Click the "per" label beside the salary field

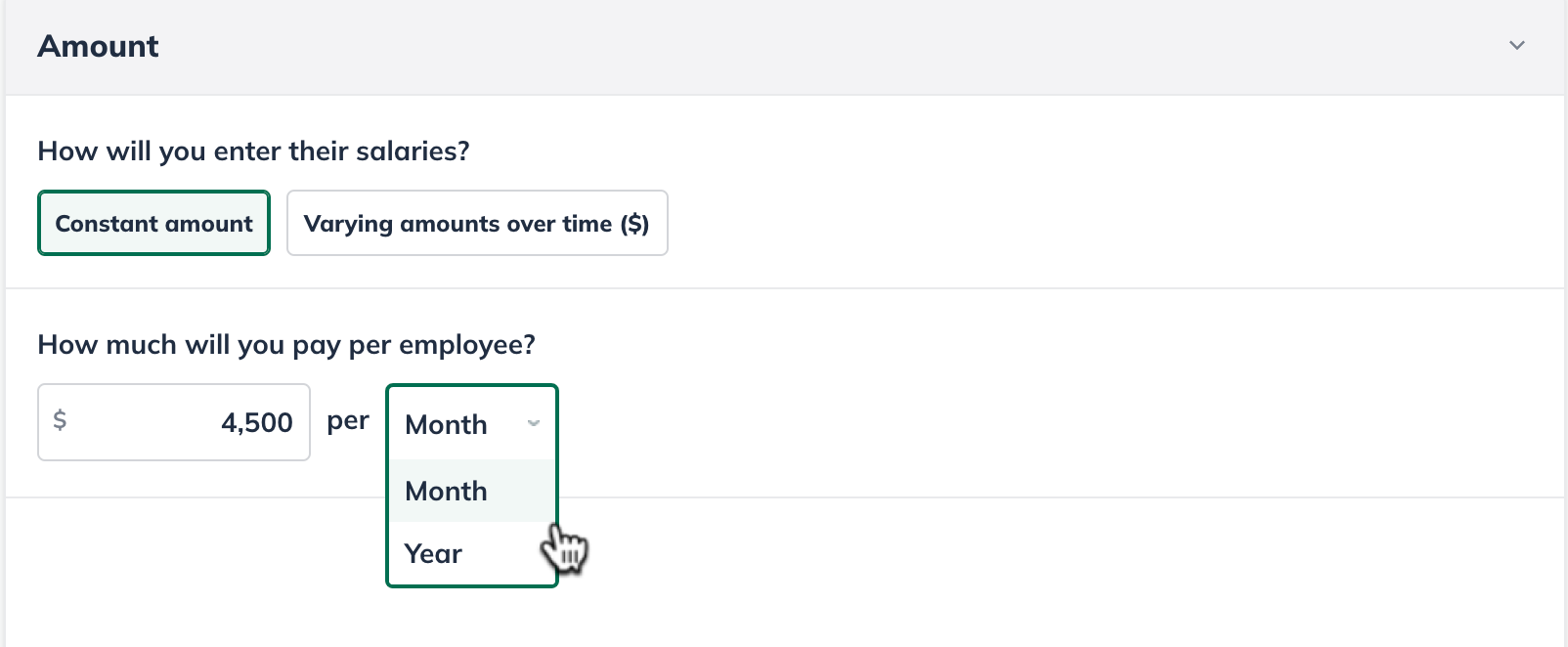coord(348,421)
